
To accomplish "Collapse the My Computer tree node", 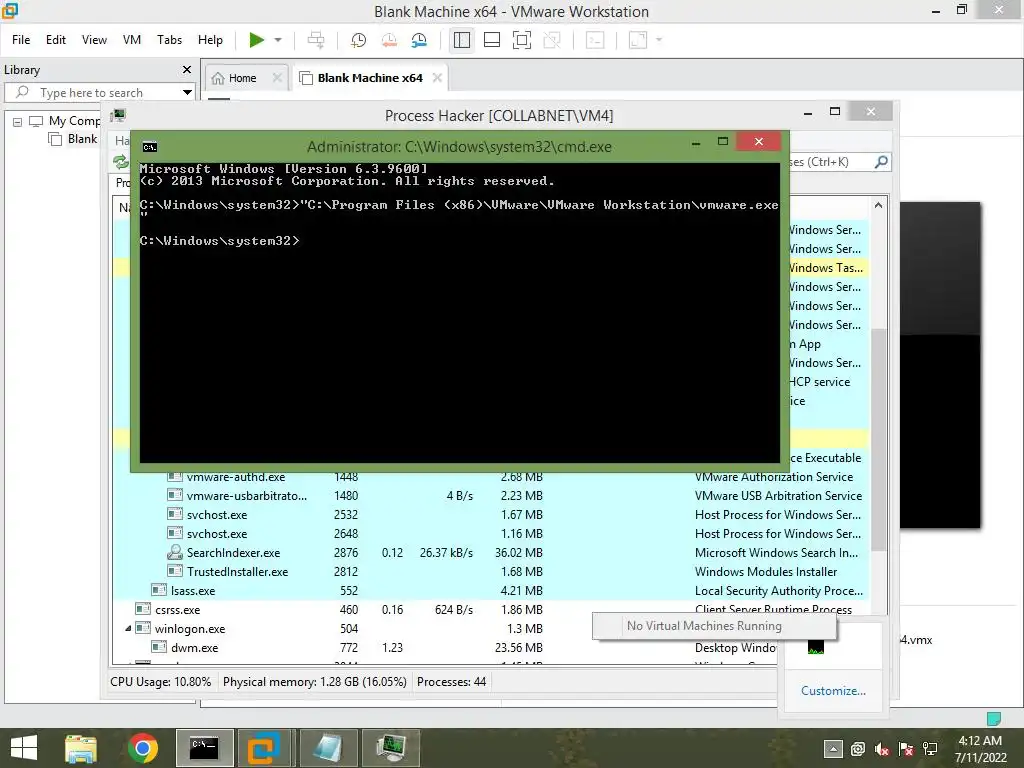I will pos(18,121).
